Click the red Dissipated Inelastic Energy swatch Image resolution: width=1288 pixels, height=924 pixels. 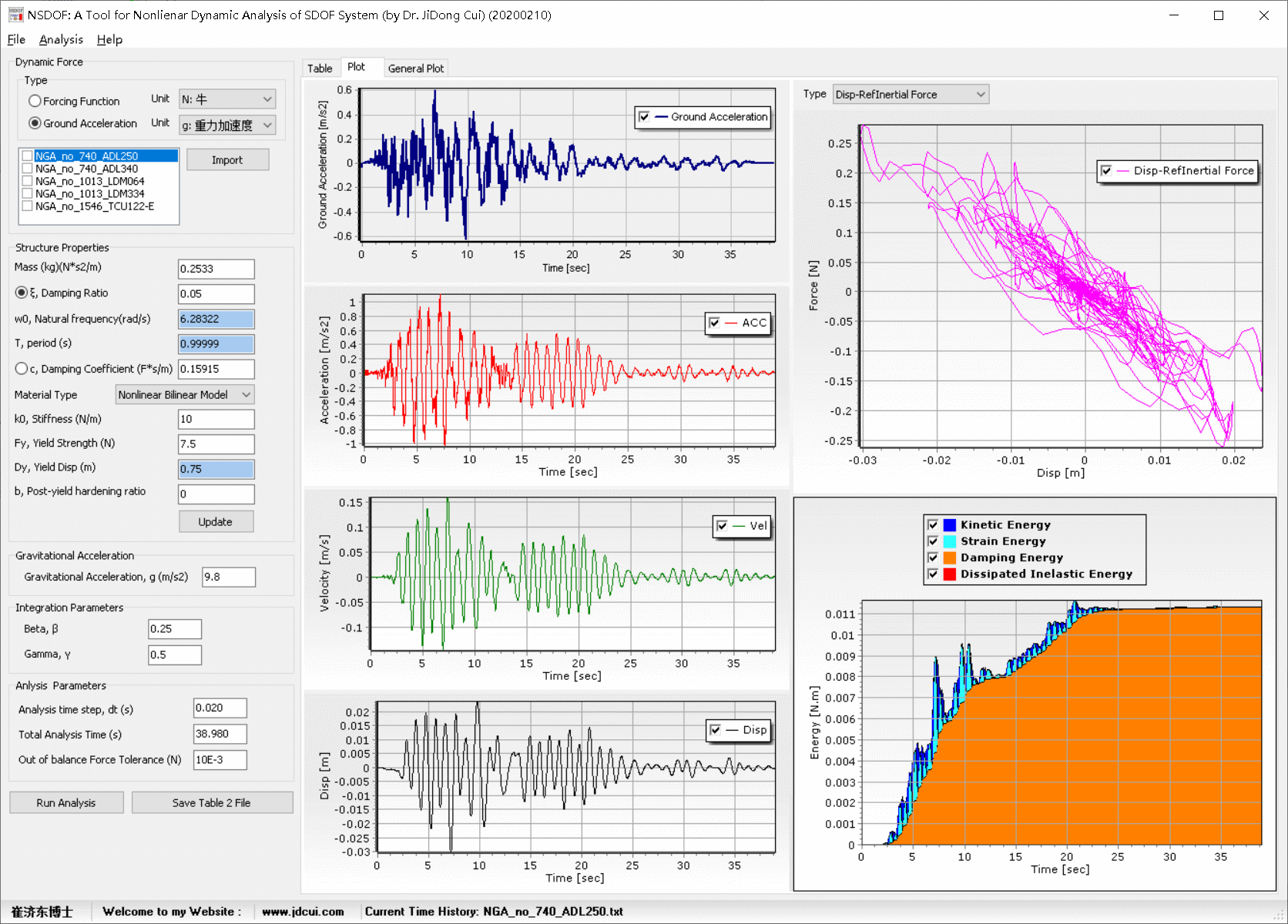pos(950,574)
